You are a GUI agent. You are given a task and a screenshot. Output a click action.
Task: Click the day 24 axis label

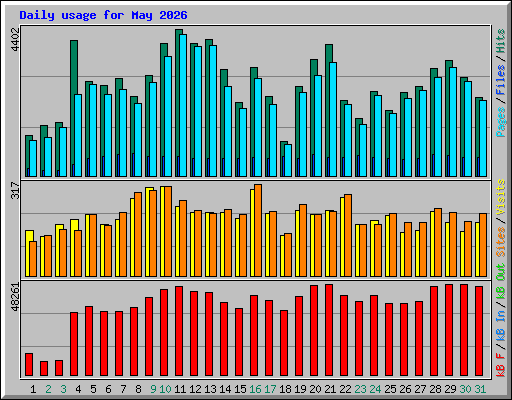(x=375, y=389)
